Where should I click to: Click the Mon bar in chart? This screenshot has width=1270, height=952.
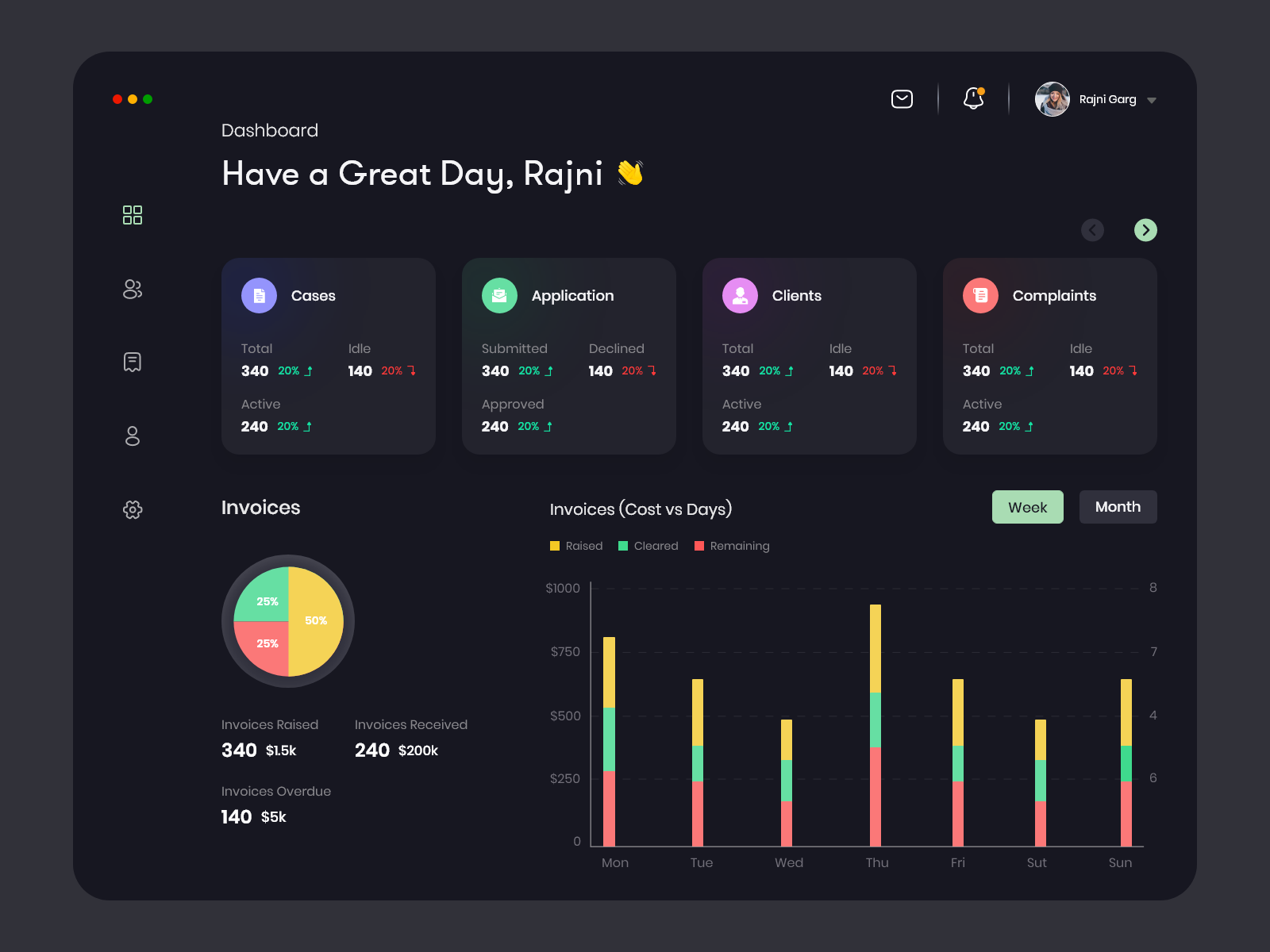609,742
